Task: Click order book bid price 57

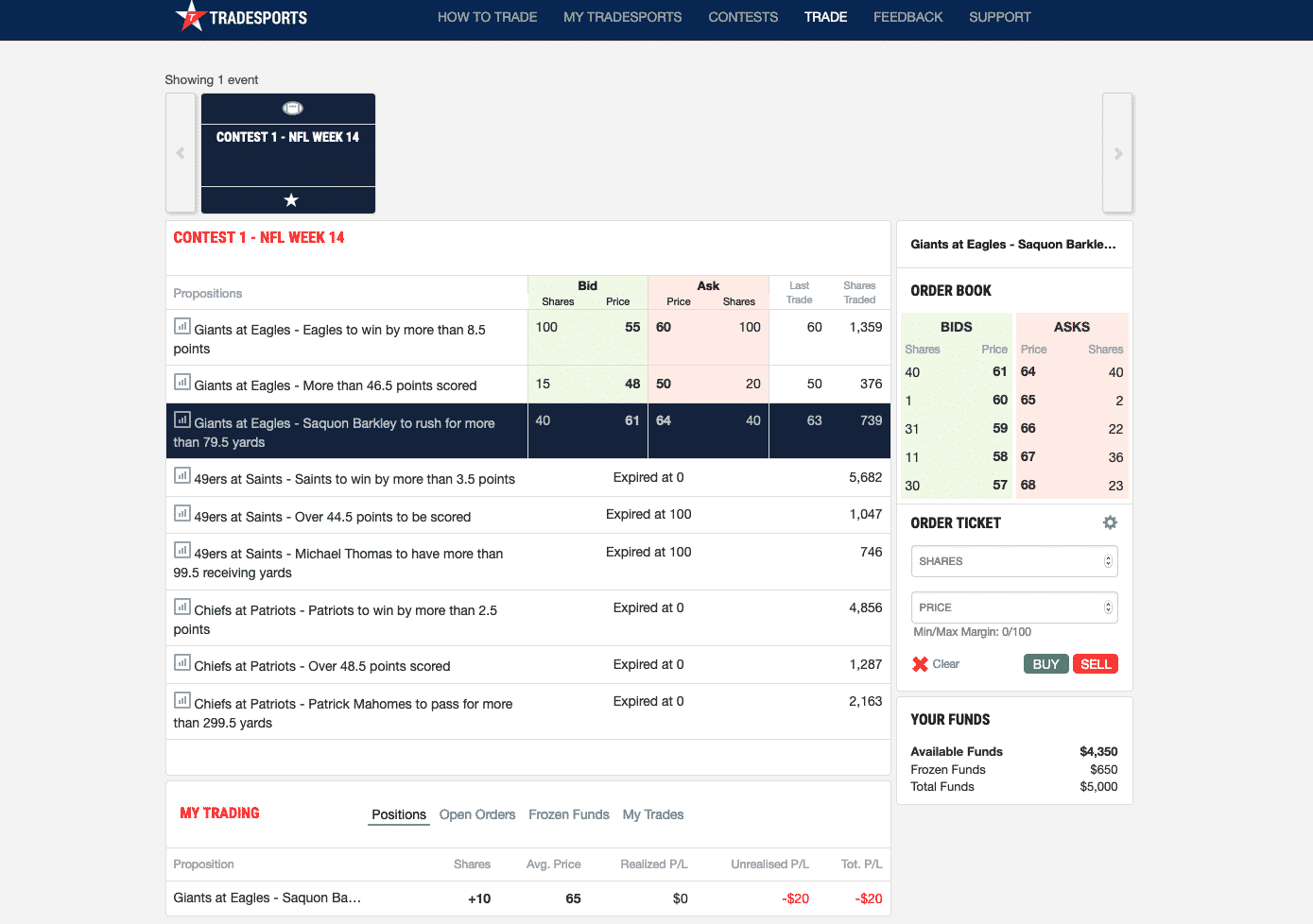Action: 1000,485
